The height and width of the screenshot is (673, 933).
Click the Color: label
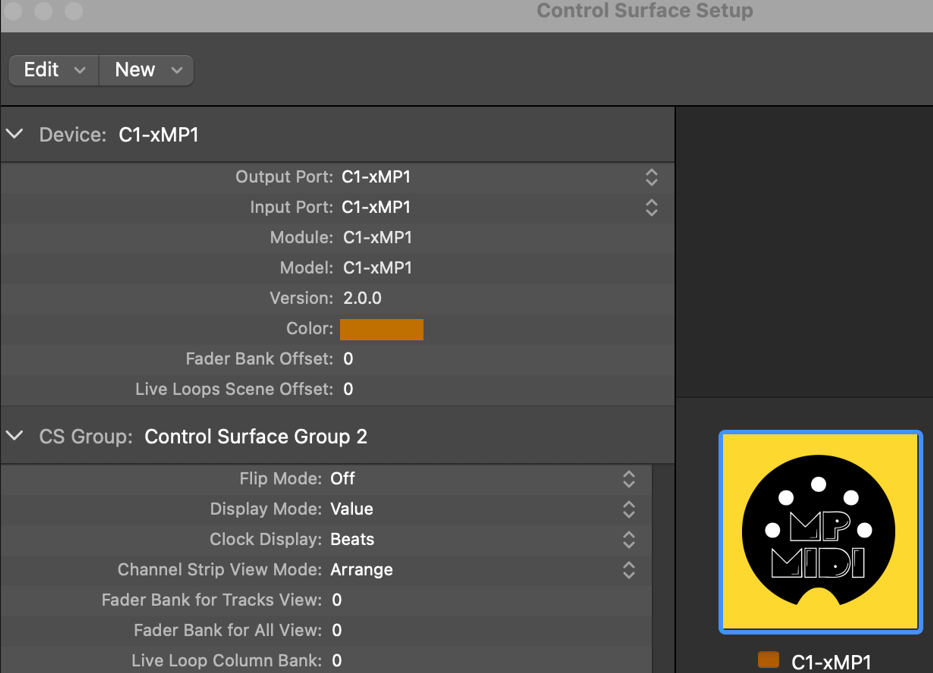(x=309, y=328)
